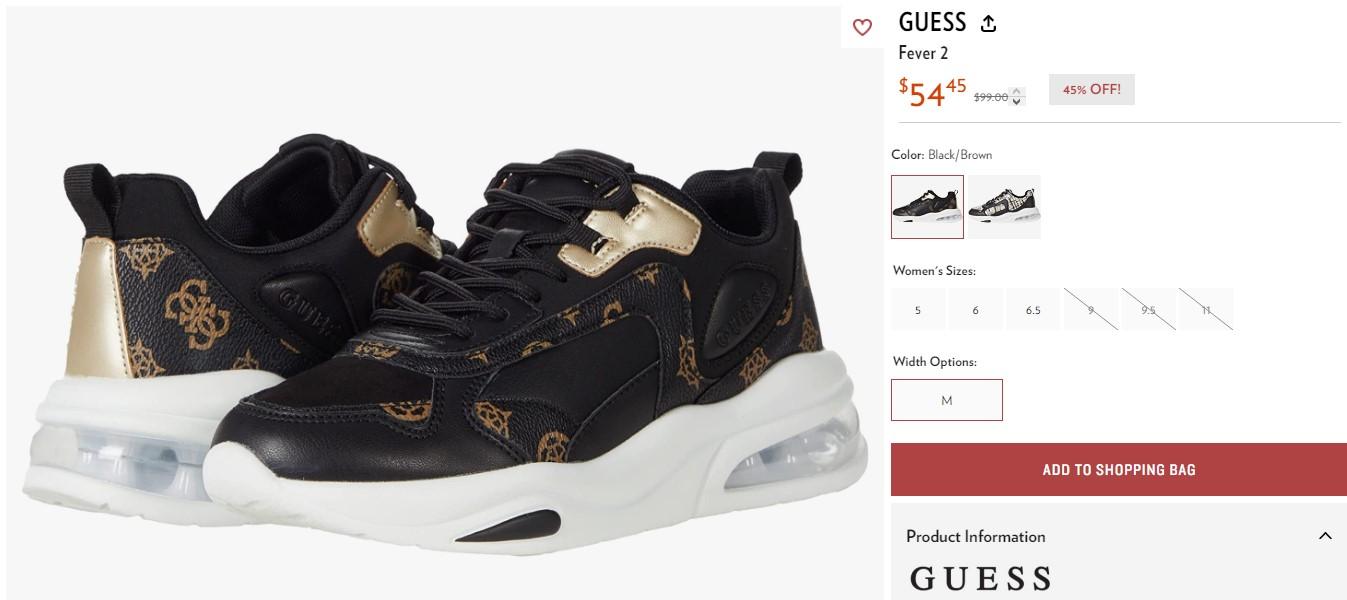Collapse the Product Information section

[1325, 536]
